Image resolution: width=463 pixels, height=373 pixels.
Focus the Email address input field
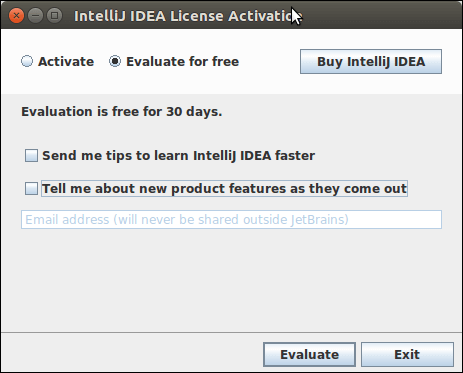click(x=231, y=220)
